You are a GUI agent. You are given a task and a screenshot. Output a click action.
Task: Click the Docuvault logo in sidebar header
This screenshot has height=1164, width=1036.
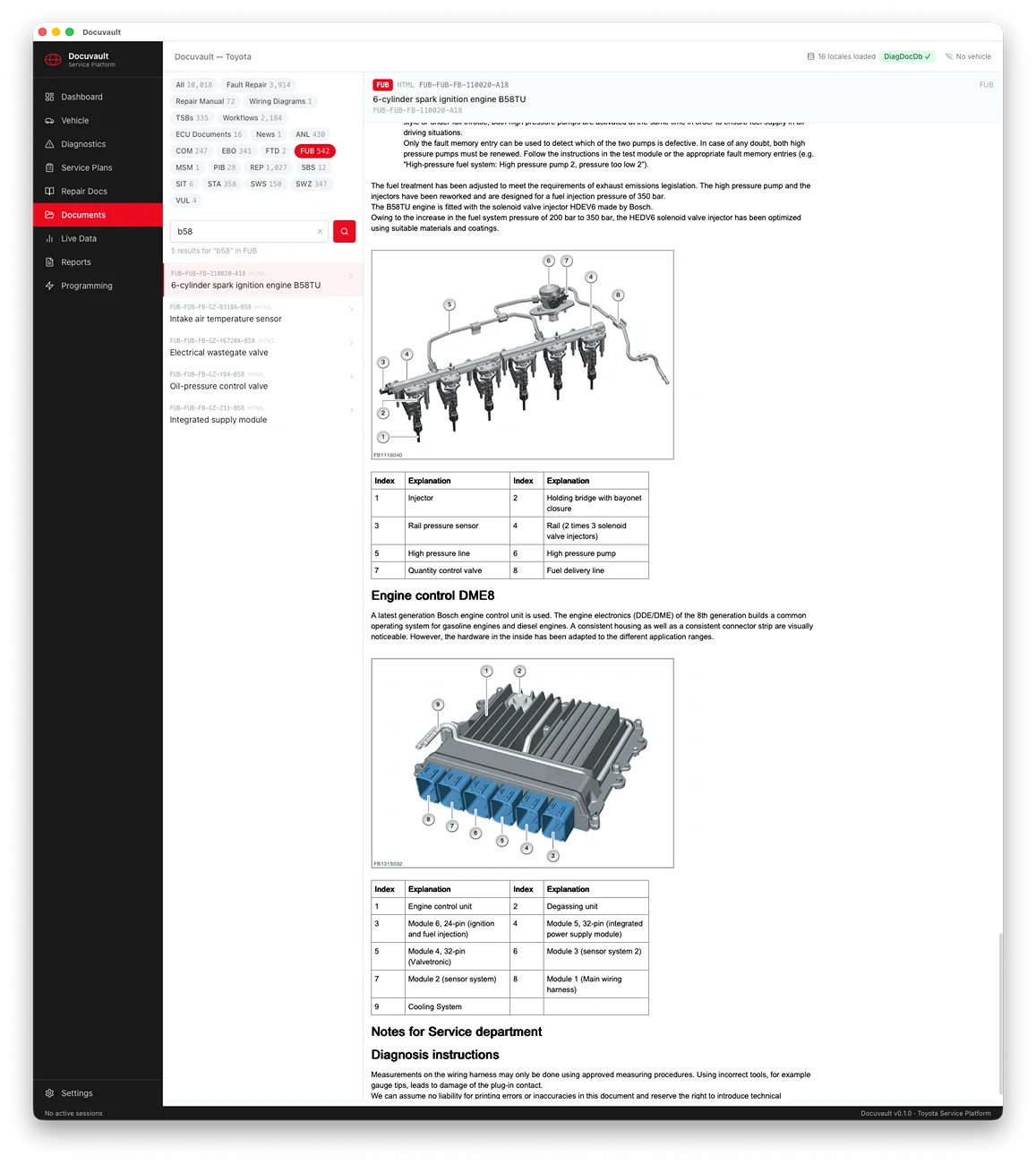coord(53,60)
